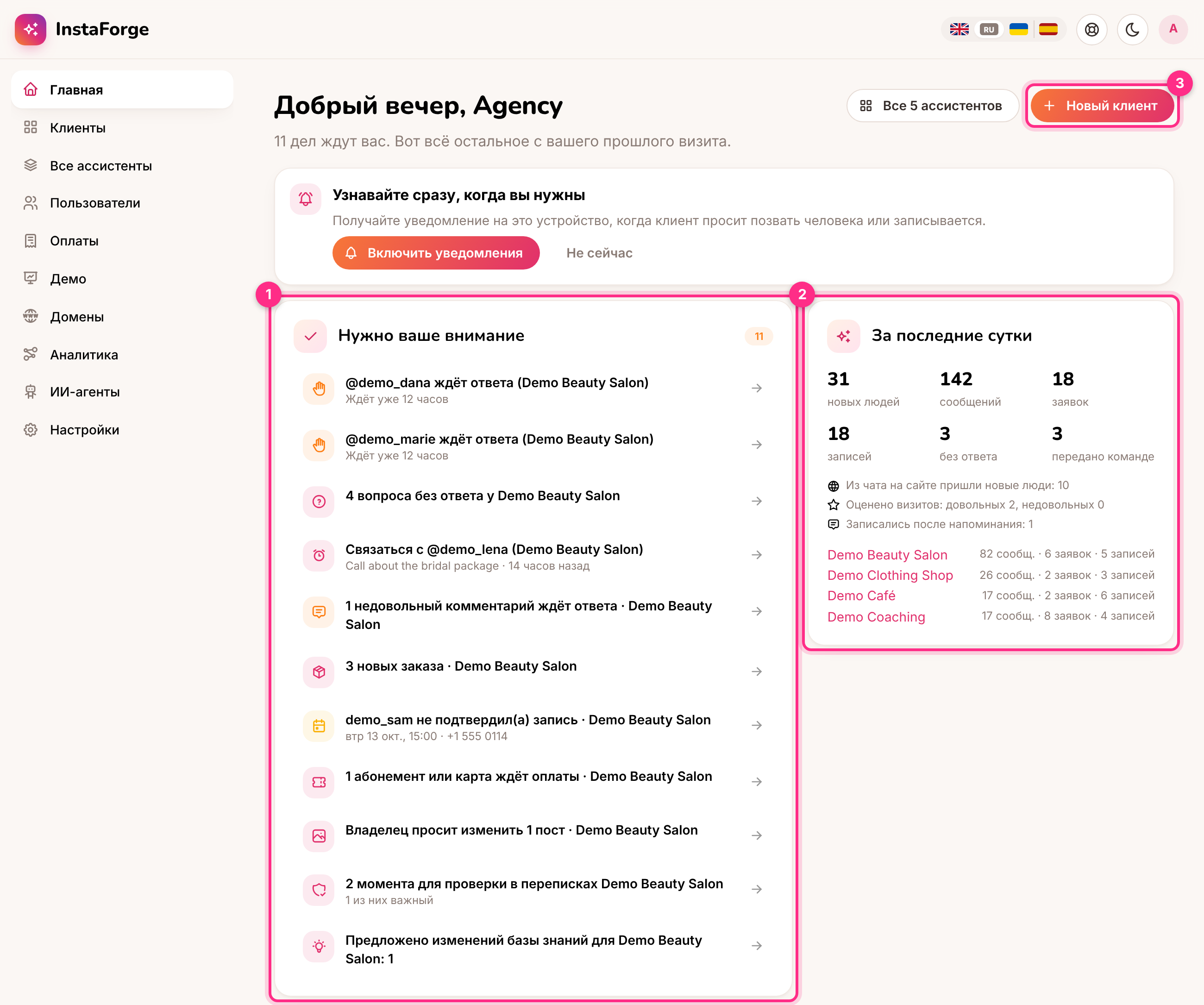
Task: Click shield icon for 2 момента проверки
Action: (319, 890)
